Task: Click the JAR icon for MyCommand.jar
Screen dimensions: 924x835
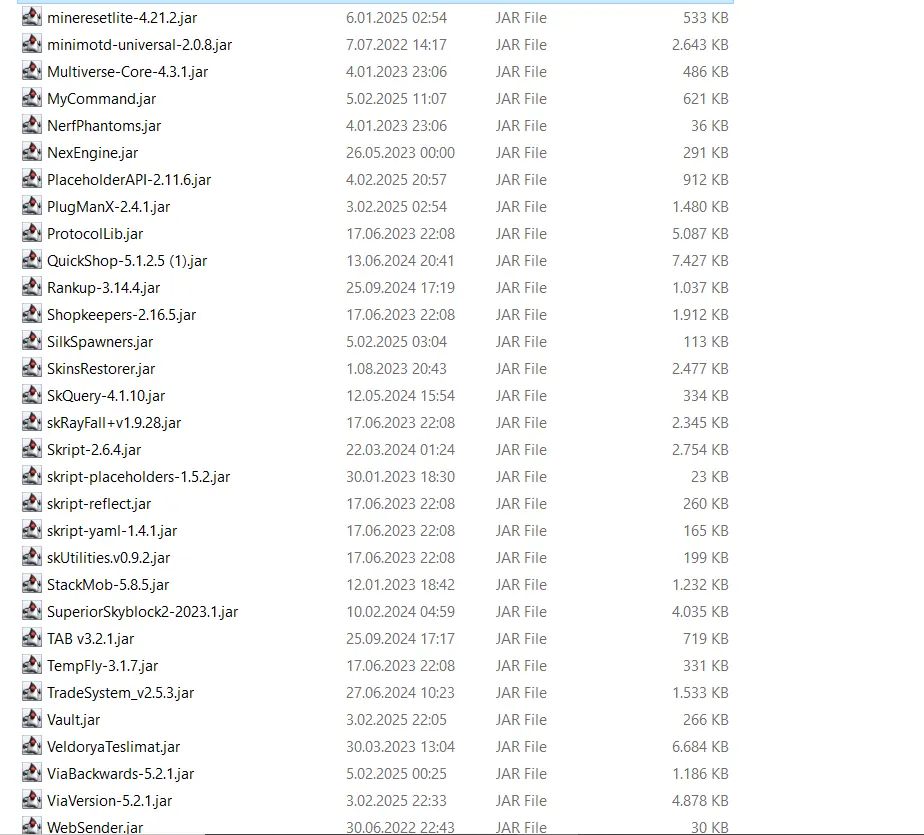Action: tap(32, 98)
